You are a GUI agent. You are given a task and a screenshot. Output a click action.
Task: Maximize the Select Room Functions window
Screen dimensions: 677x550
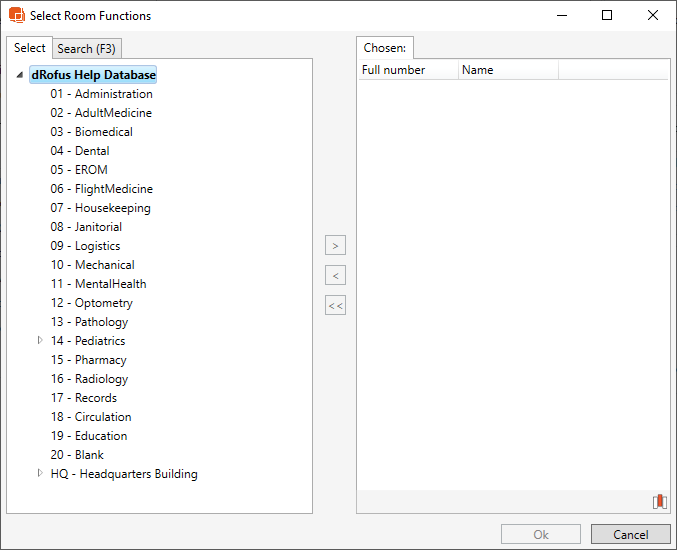tap(607, 16)
